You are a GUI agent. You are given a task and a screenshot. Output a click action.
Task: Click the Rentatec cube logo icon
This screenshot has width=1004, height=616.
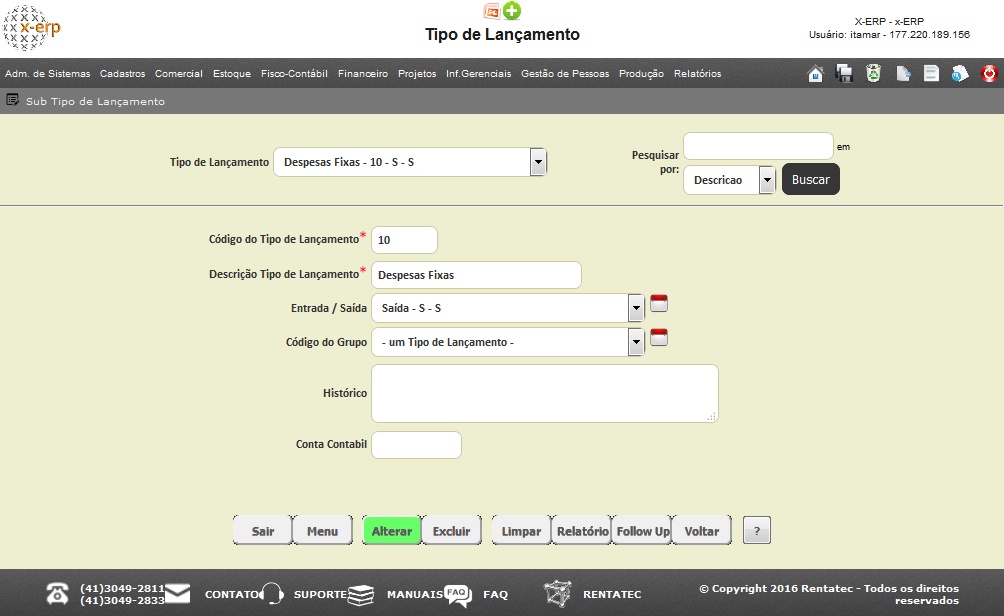coord(558,594)
